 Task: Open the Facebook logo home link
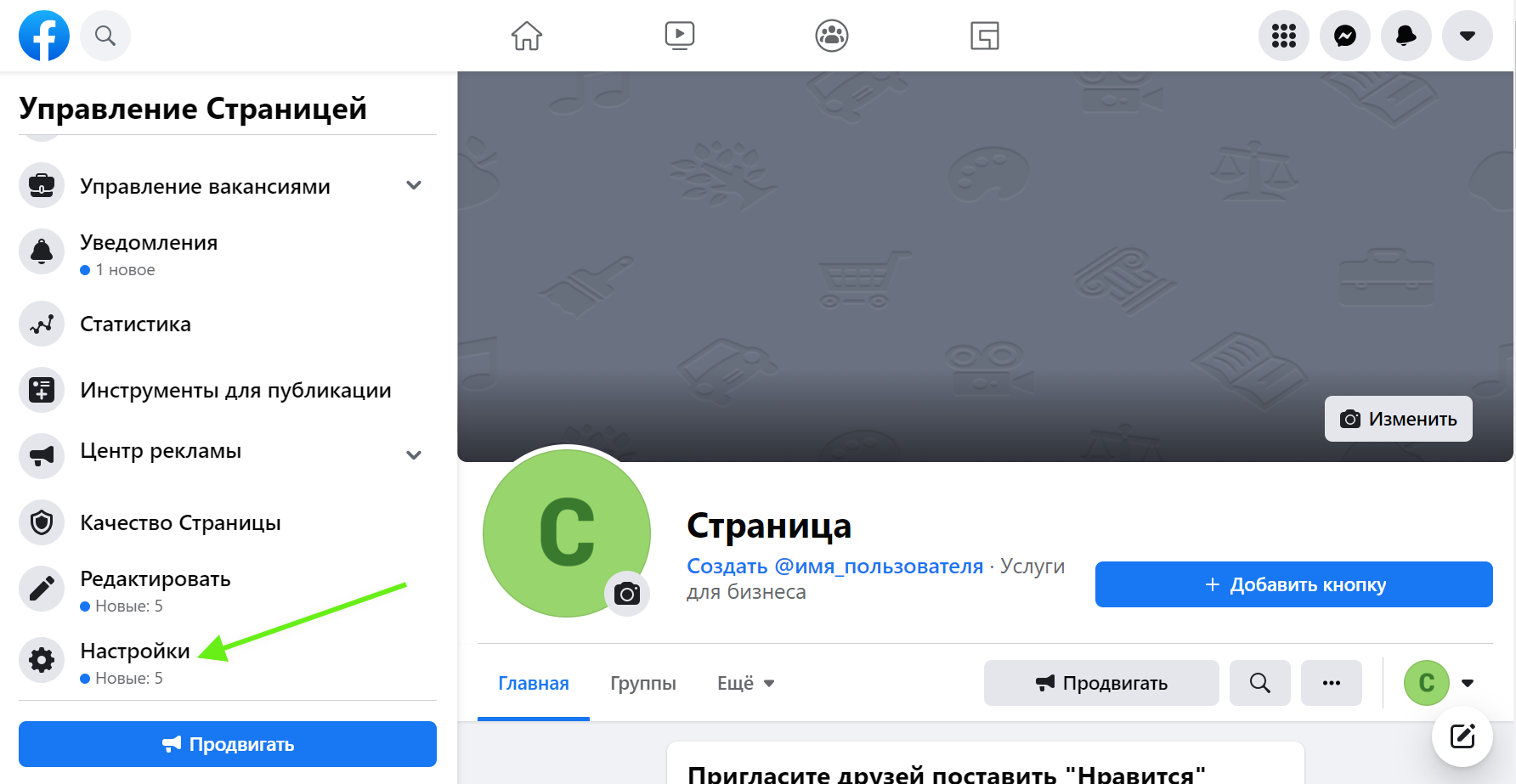click(x=44, y=36)
